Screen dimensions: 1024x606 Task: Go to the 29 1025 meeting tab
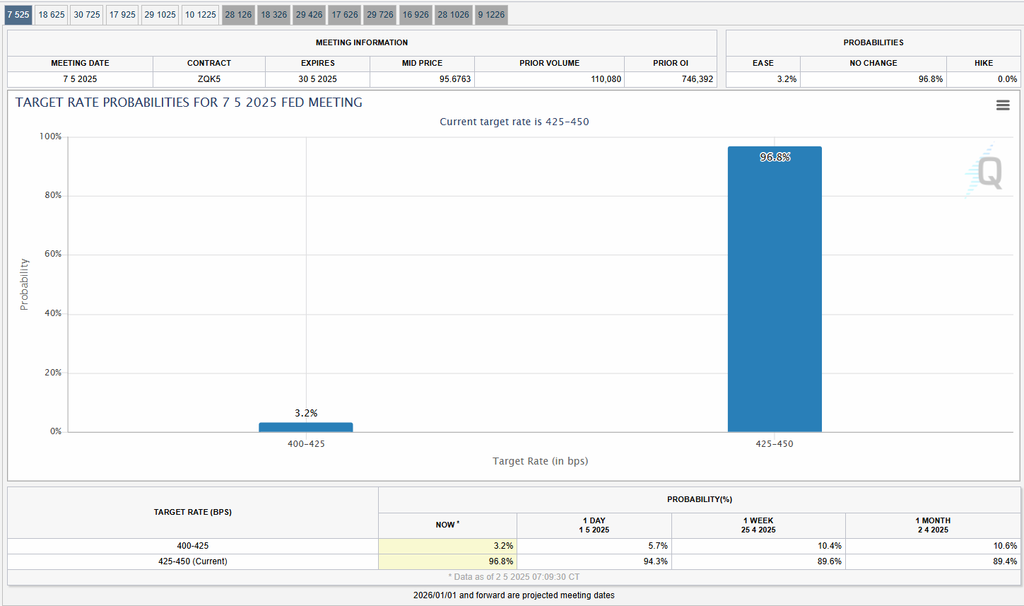(x=160, y=15)
